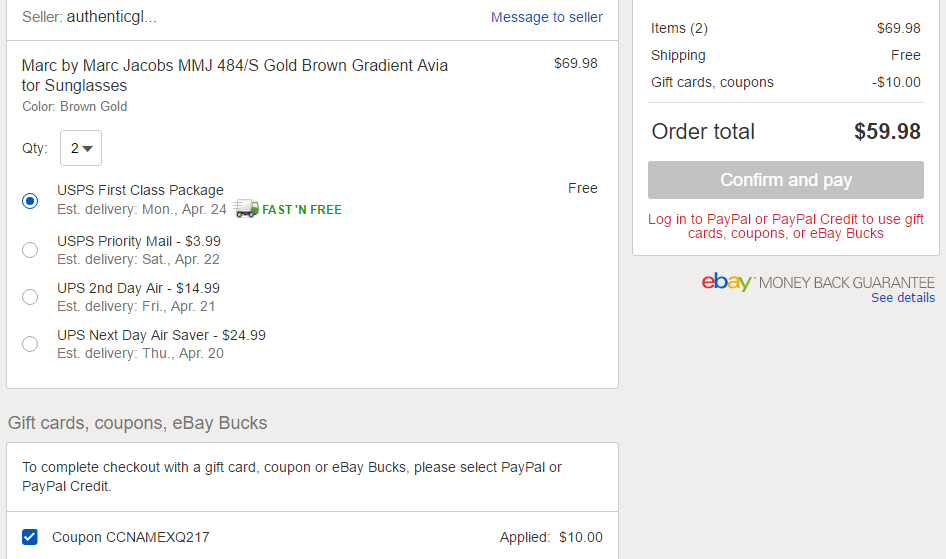Select UPS 2nd Day Air option
Image resolution: width=946 pixels, height=559 pixels.
[30, 297]
